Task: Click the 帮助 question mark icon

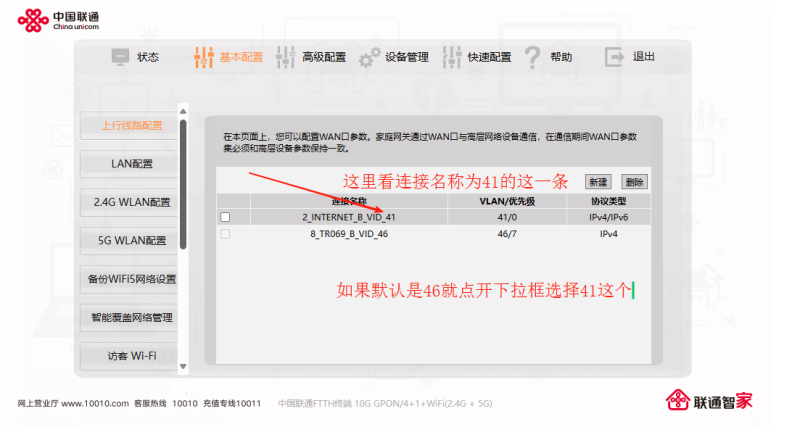Action: click(532, 57)
